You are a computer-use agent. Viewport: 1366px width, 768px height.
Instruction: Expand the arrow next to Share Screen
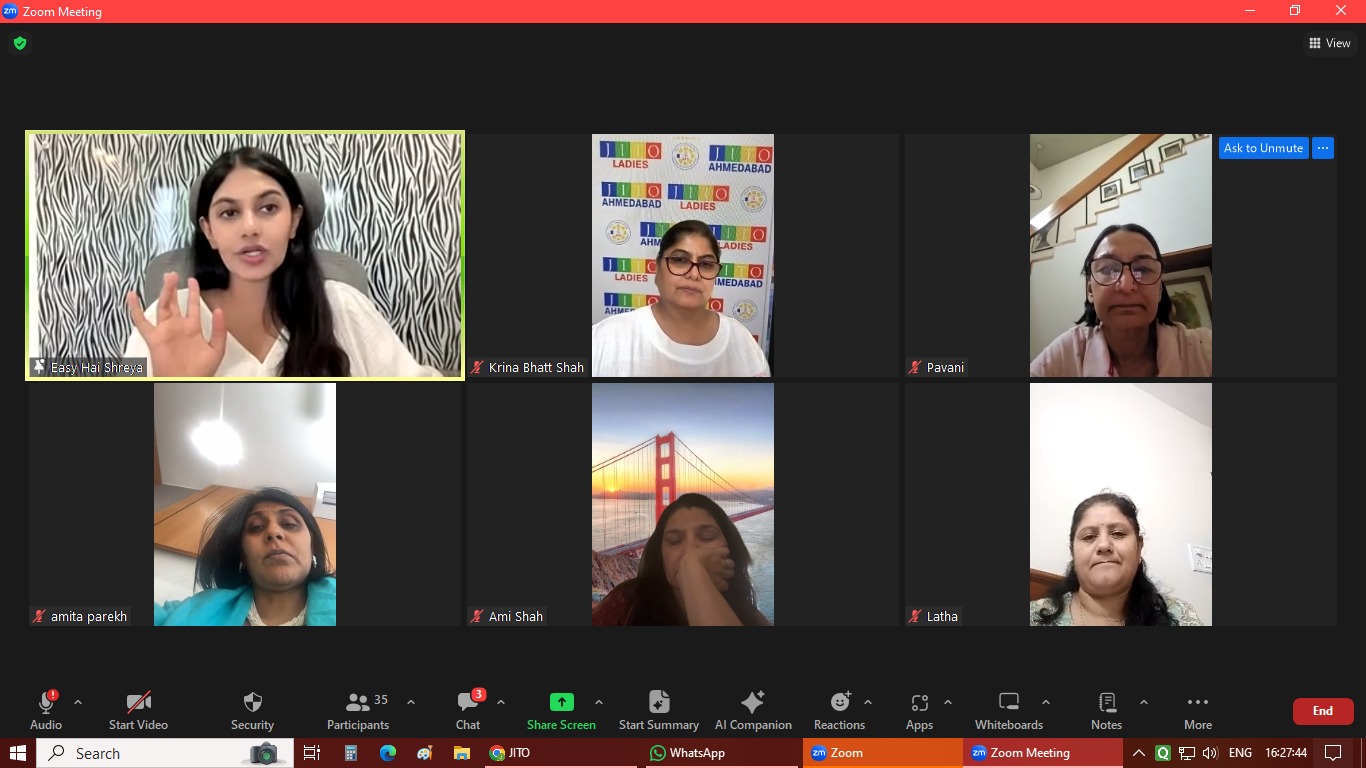click(599, 702)
